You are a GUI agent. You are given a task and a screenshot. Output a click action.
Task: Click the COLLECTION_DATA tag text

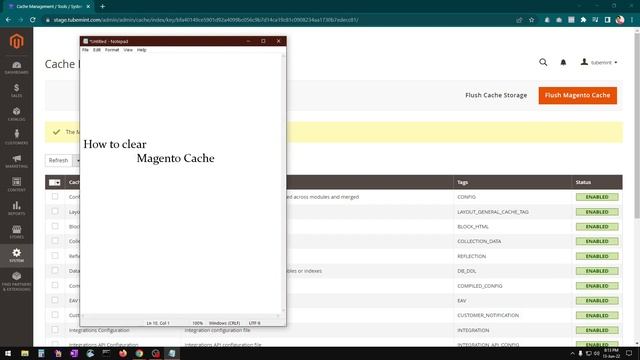pos(479,241)
